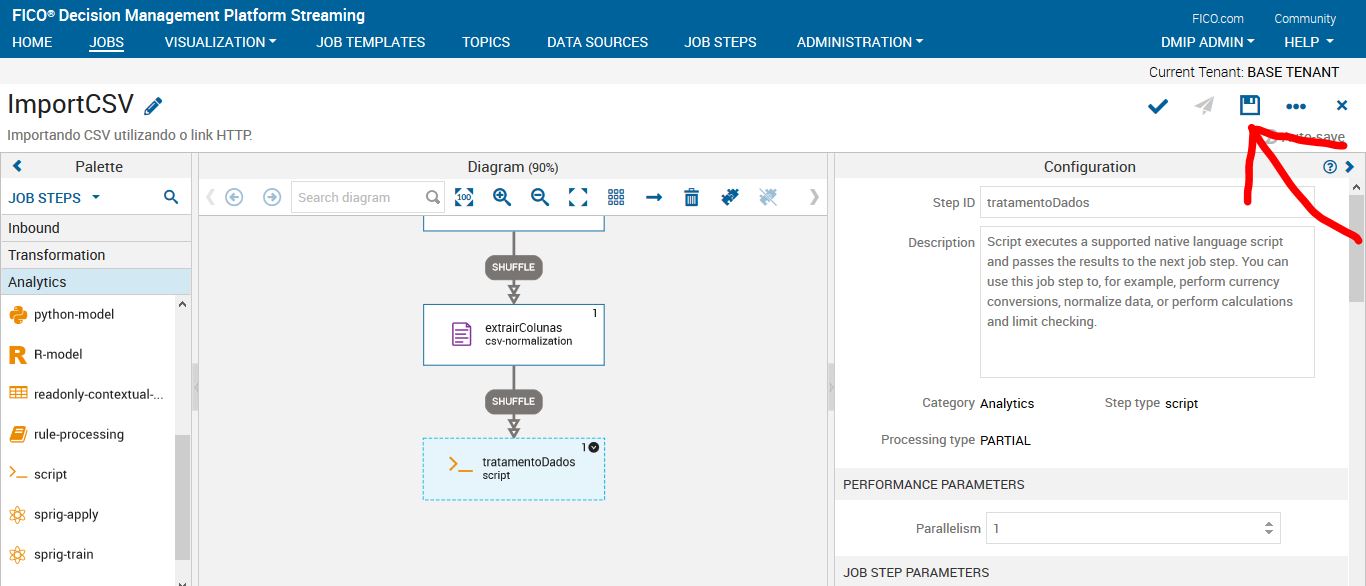Validate the job with the checkmark icon

click(1157, 105)
